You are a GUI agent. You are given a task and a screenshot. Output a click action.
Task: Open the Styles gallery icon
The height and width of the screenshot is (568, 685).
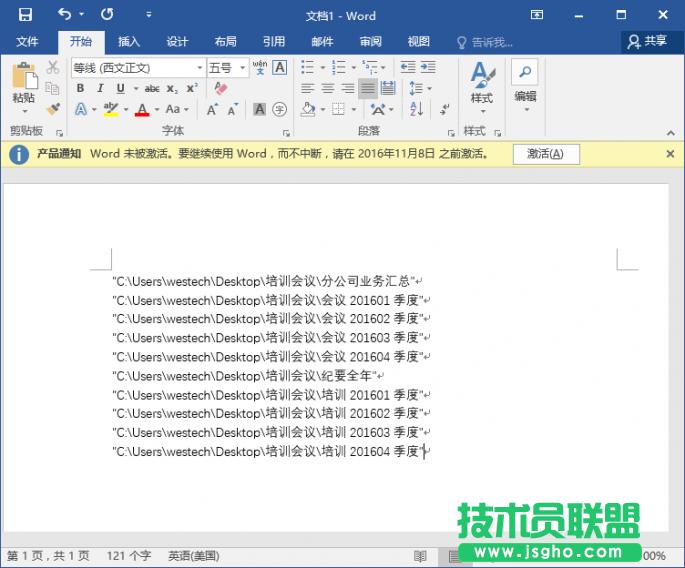click(x=482, y=81)
